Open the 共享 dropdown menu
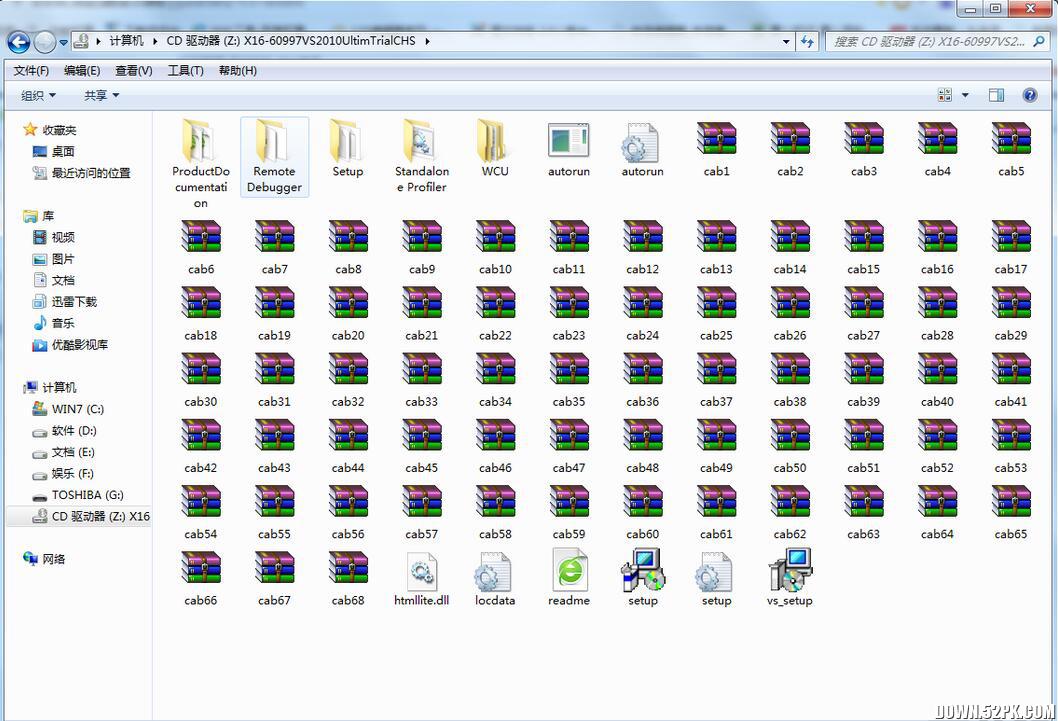This screenshot has height=721, width=1058. (101, 96)
